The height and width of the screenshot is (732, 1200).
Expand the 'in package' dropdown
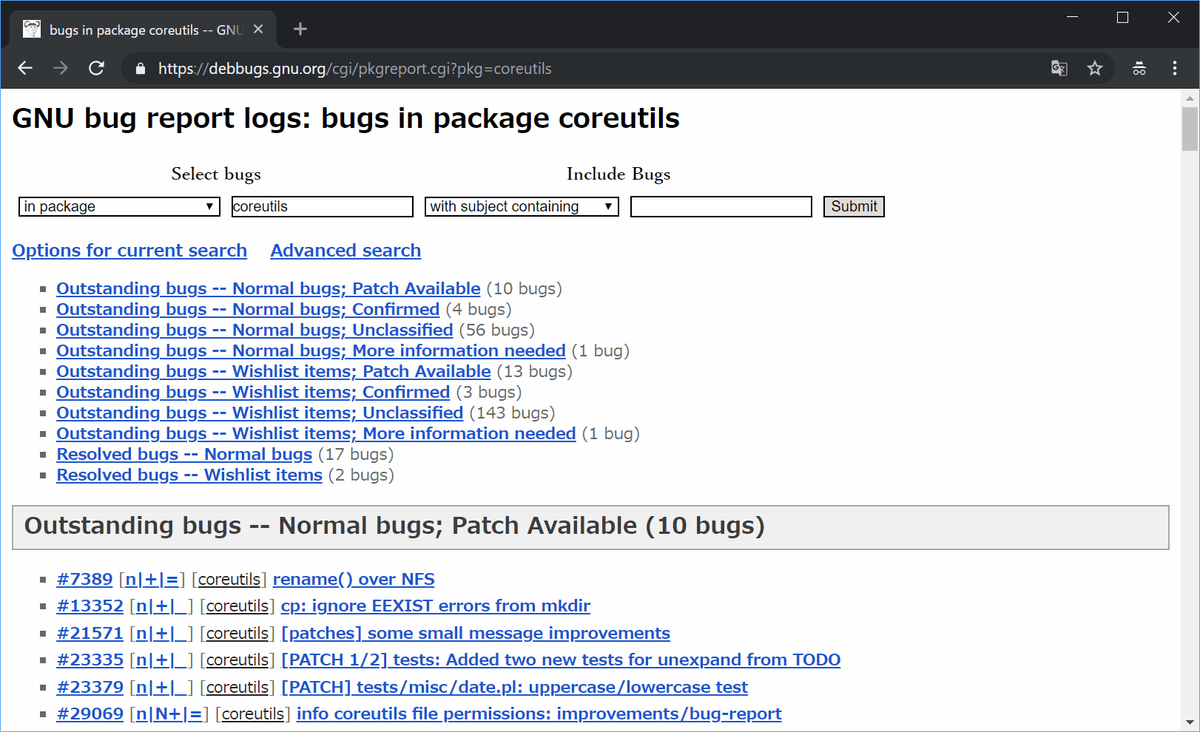(x=119, y=207)
